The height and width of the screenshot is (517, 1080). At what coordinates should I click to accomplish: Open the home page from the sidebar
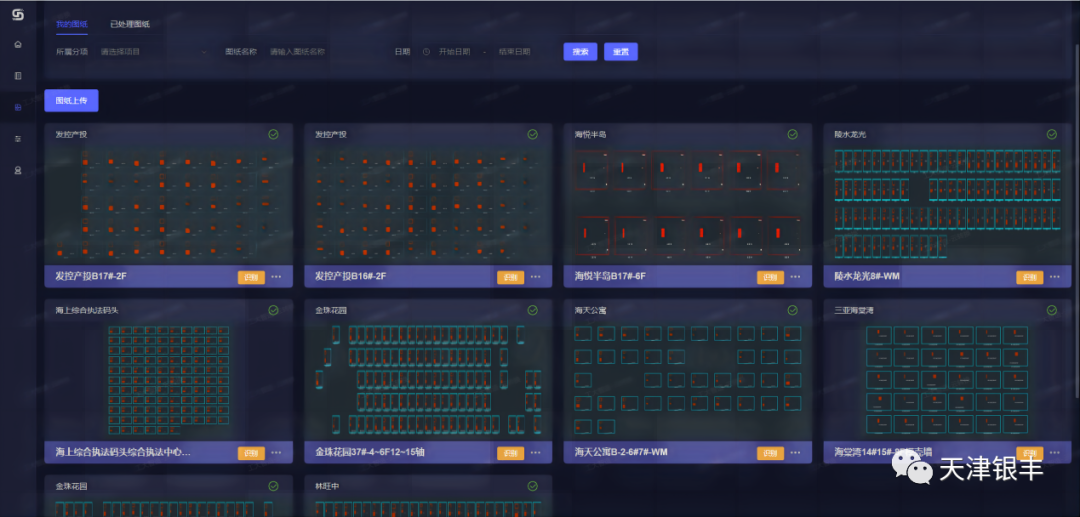(18, 45)
